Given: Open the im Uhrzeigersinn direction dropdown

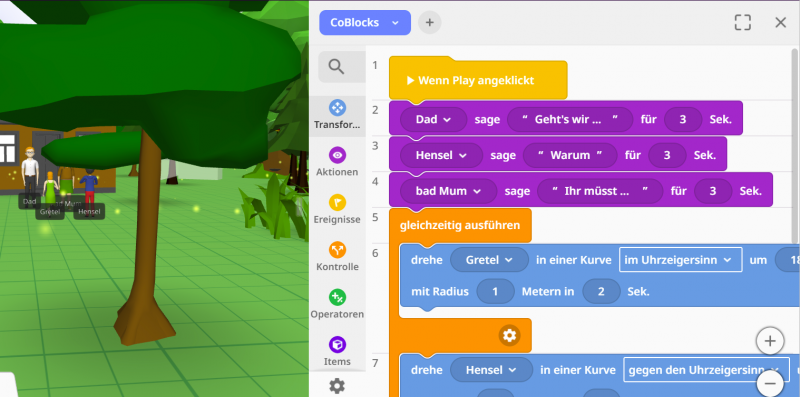Looking at the screenshot, I should [x=681, y=260].
